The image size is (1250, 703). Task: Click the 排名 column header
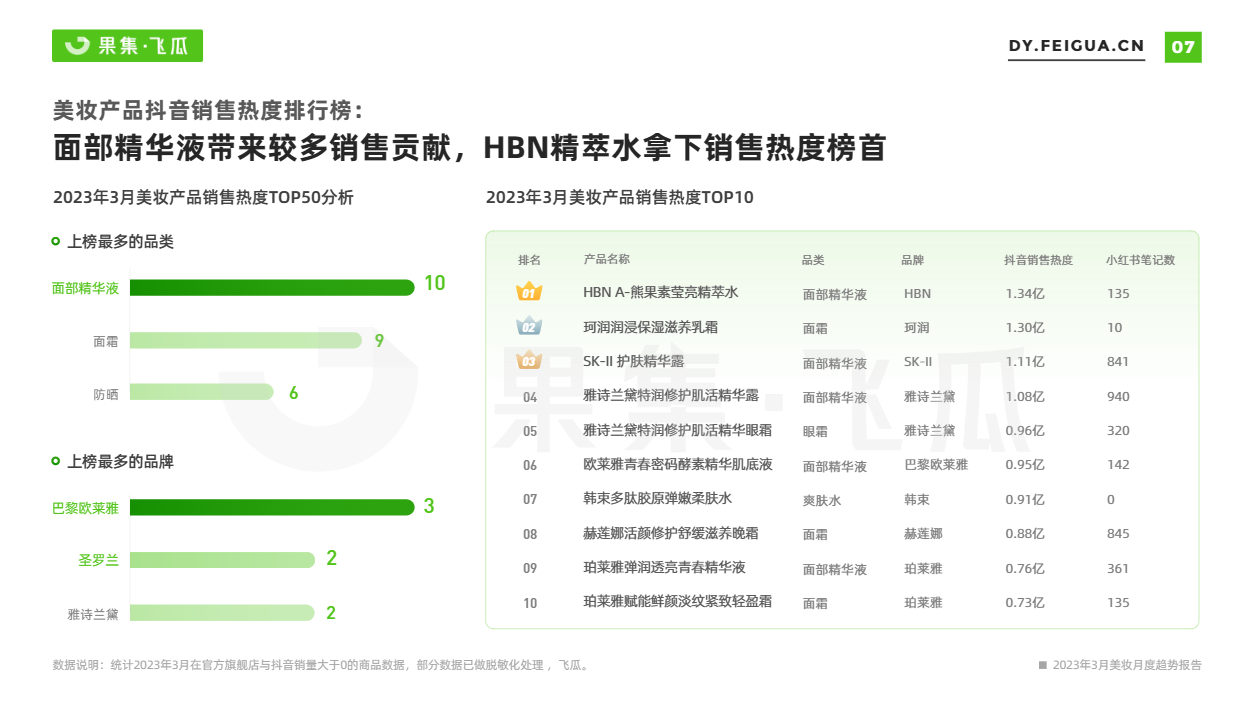click(529, 260)
